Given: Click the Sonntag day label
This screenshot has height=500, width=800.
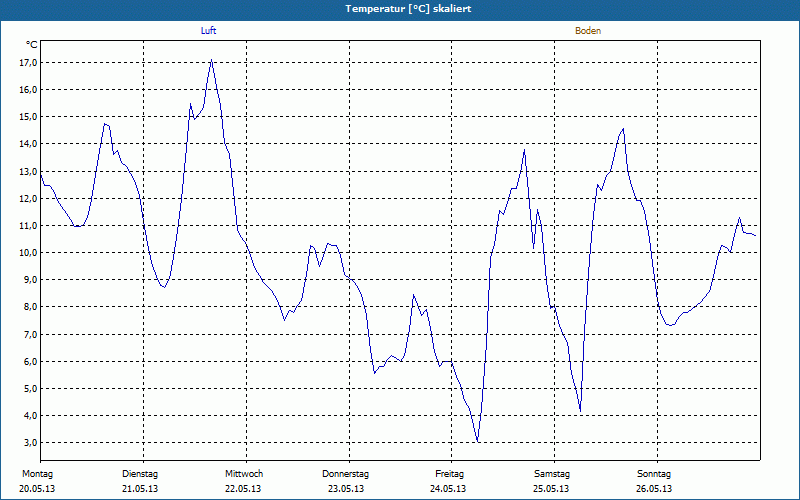Looking at the screenshot, I should tap(654, 474).
